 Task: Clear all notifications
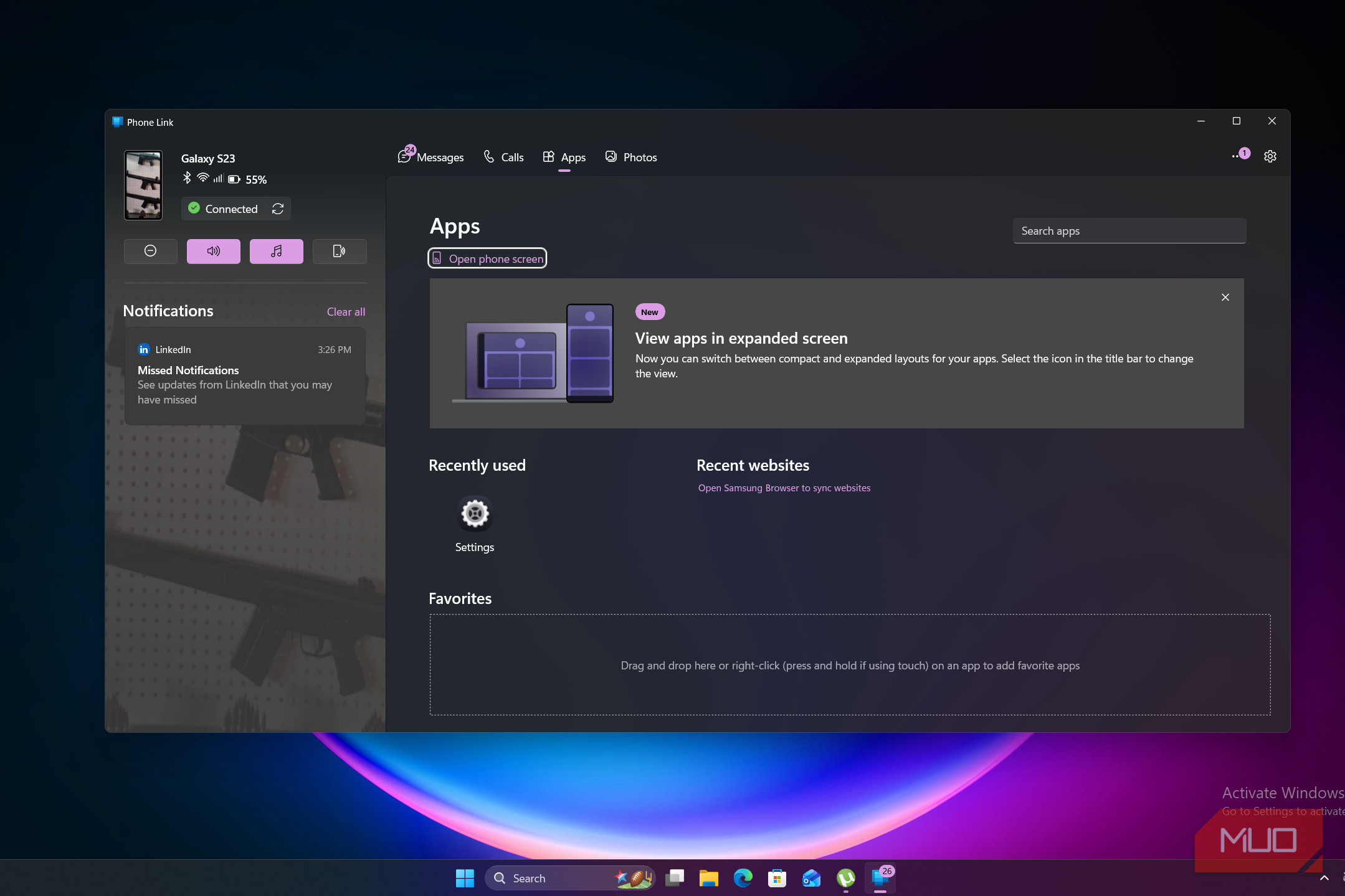(x=346, y=312)
